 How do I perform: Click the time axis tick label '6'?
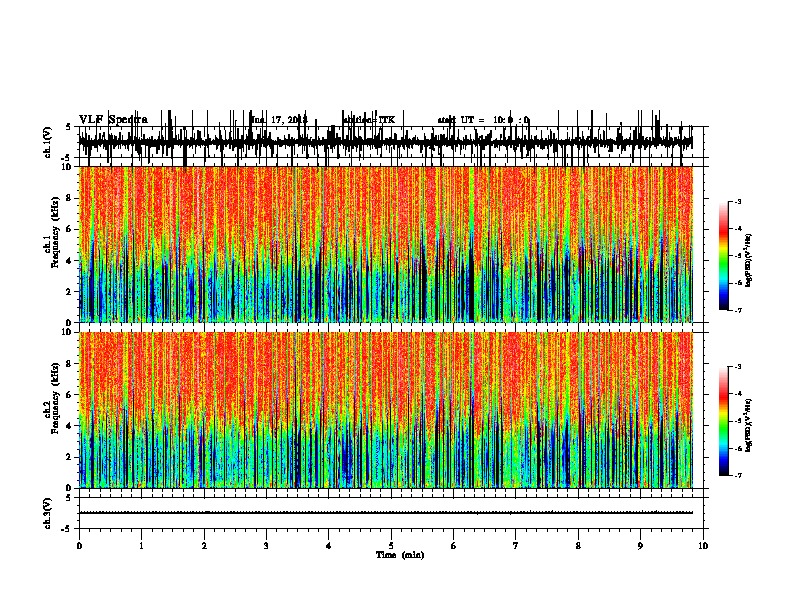click(454, 546)
